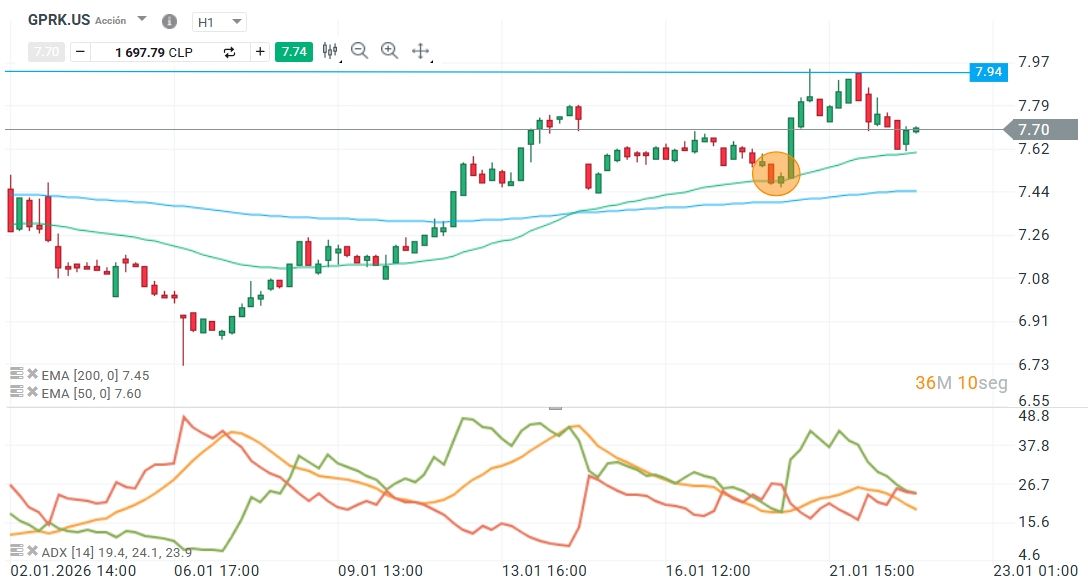Click the zoom in magnifier icon
1088x583 pixels.
click(390, 51)
